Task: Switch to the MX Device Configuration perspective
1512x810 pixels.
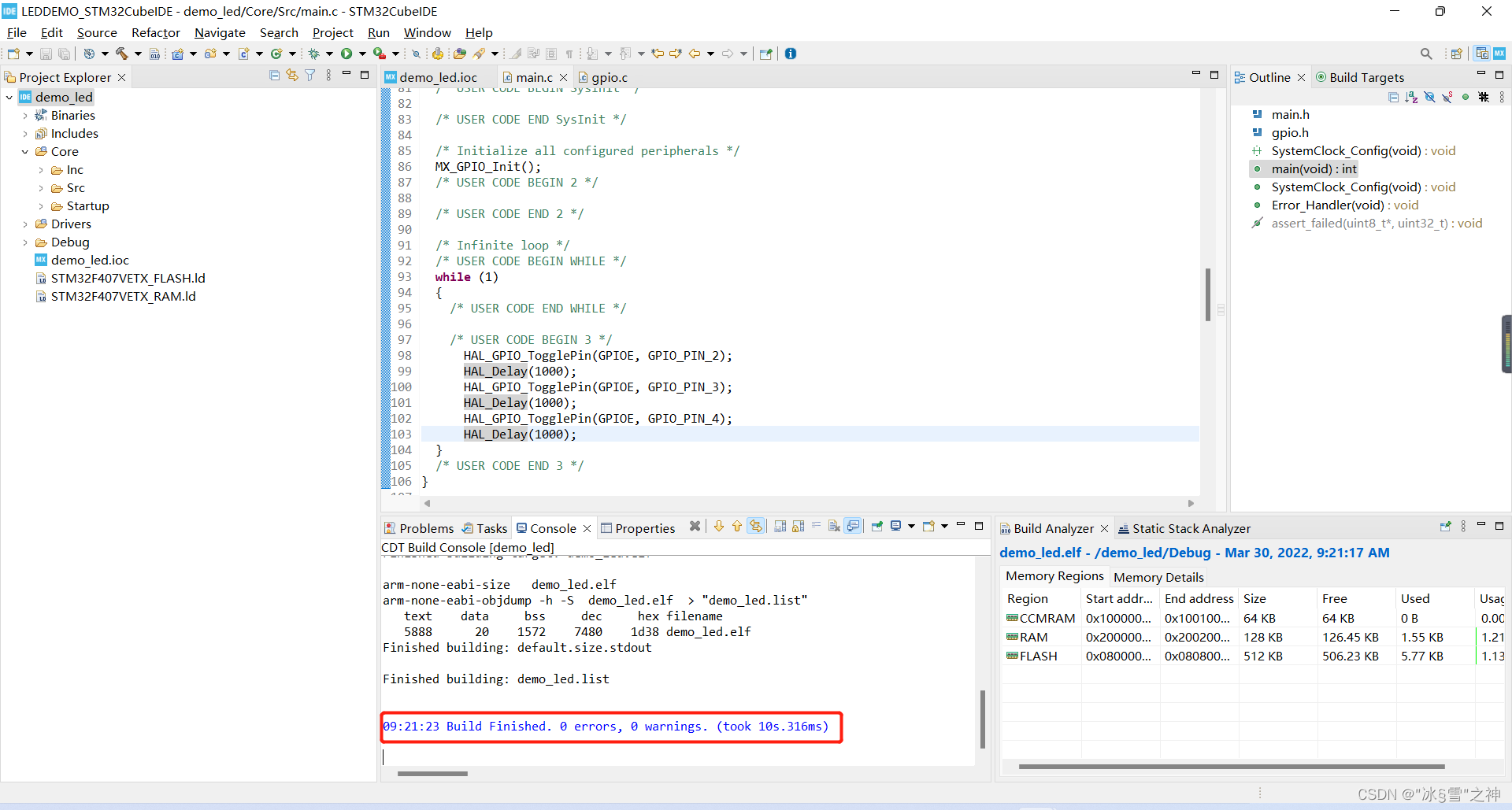Action: tap(1499, 54)
